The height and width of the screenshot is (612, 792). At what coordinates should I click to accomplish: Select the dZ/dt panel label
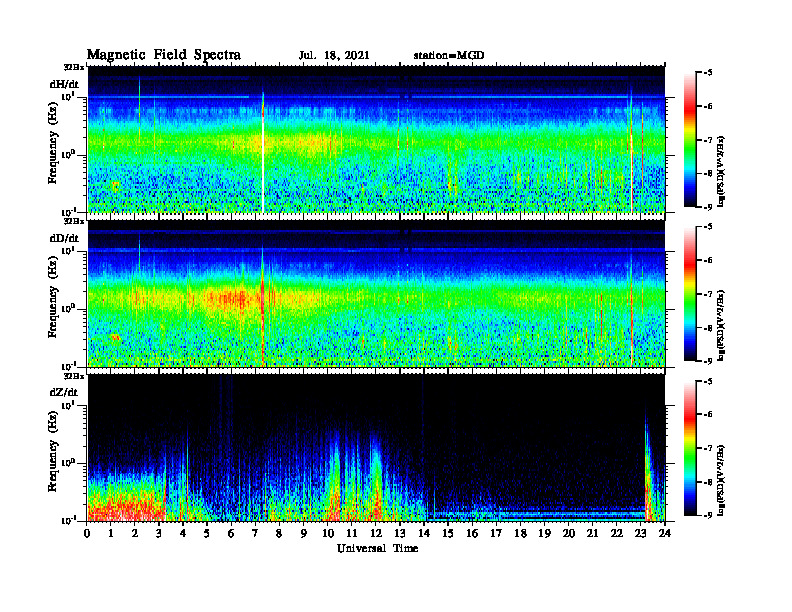[64, 392]
